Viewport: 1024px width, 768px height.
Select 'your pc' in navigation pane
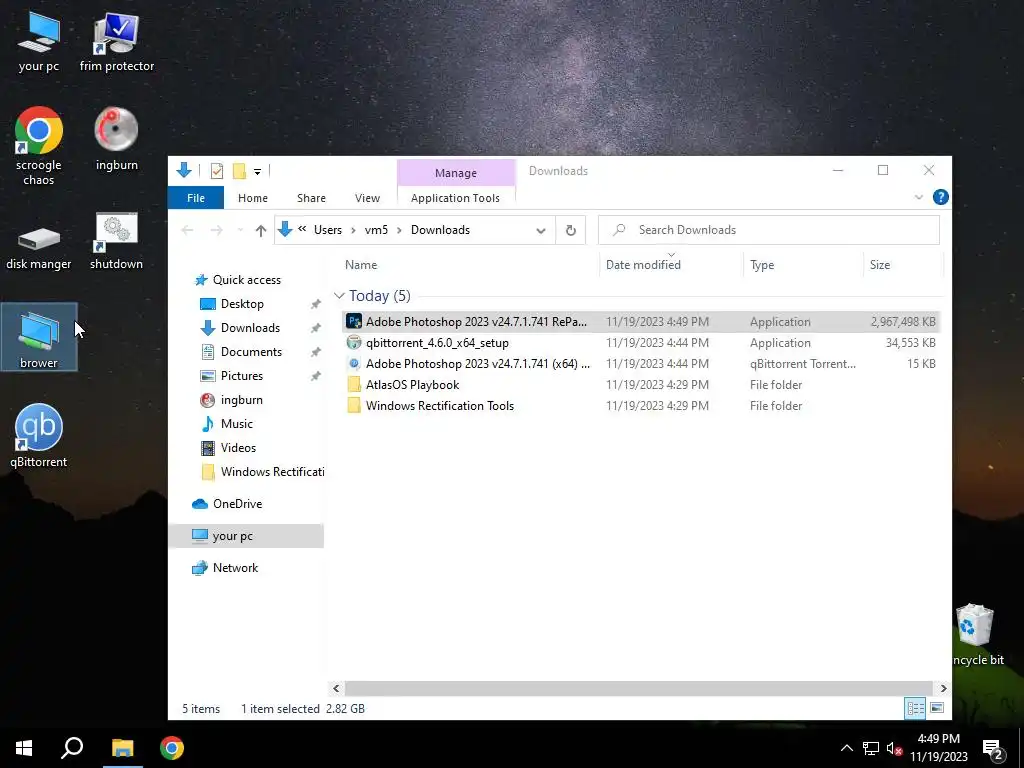pos(246,536)
